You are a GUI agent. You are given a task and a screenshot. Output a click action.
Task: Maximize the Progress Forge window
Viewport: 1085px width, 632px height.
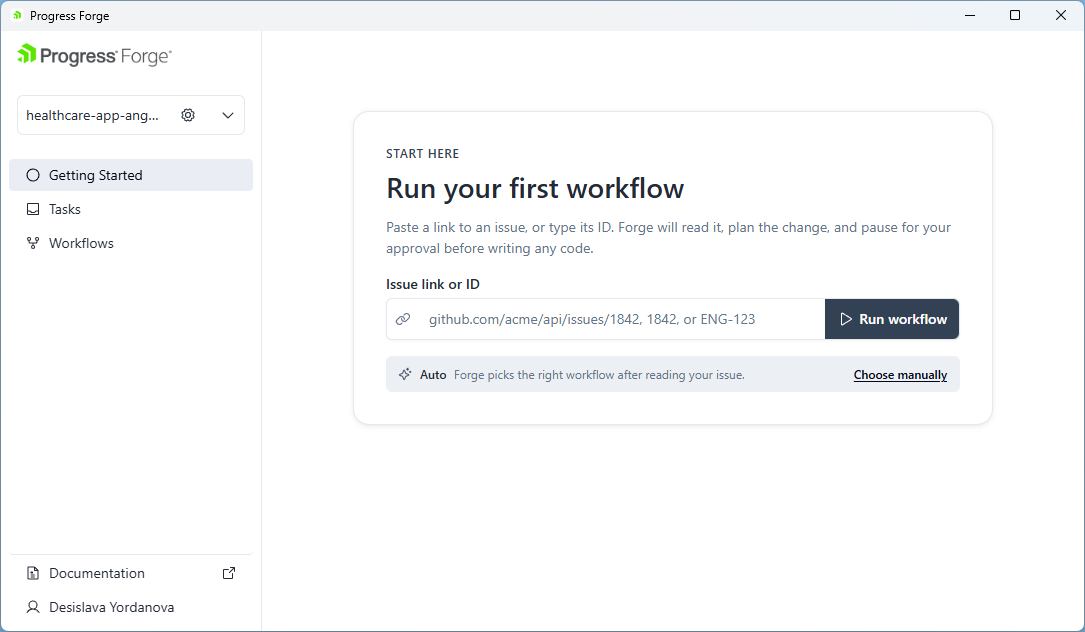(x=1015, y=15)
